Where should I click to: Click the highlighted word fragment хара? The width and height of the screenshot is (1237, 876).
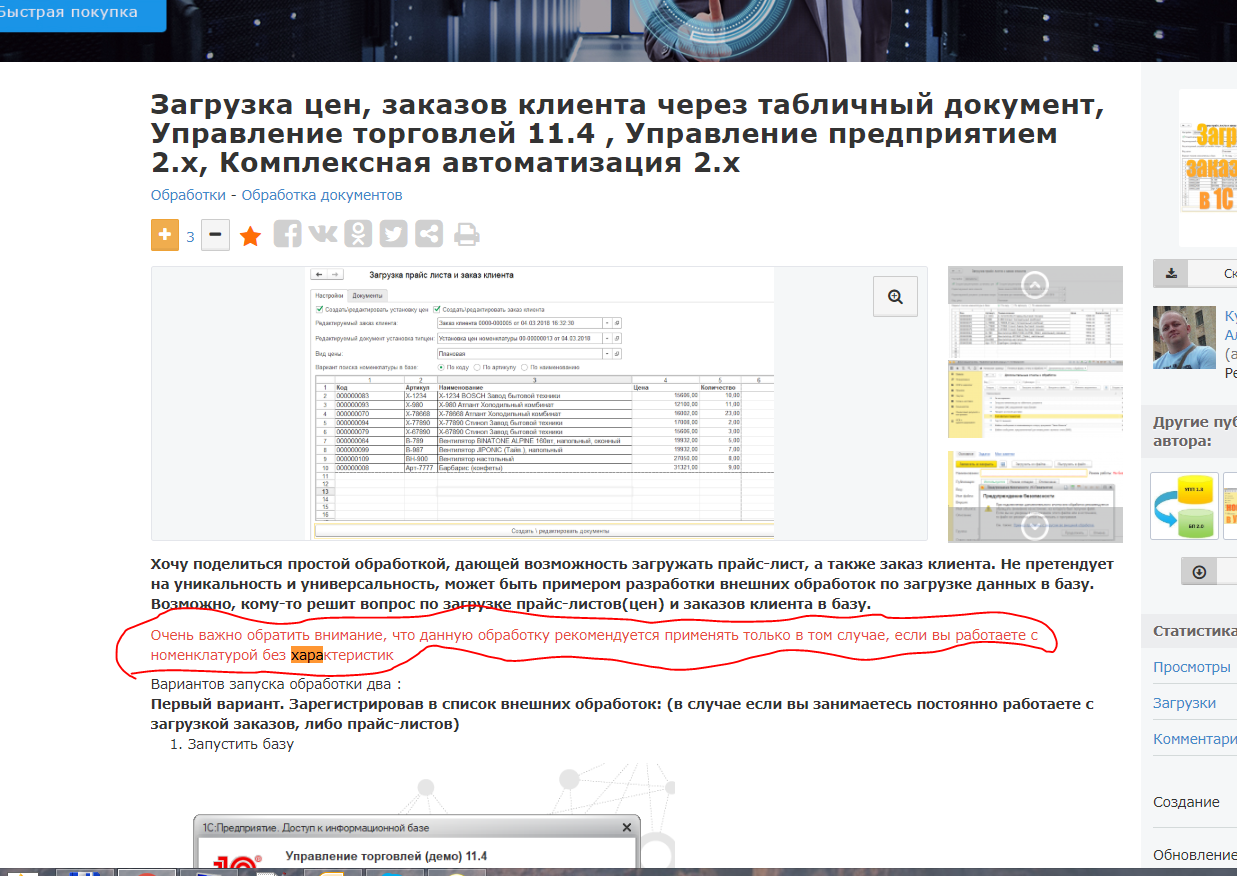308,655
